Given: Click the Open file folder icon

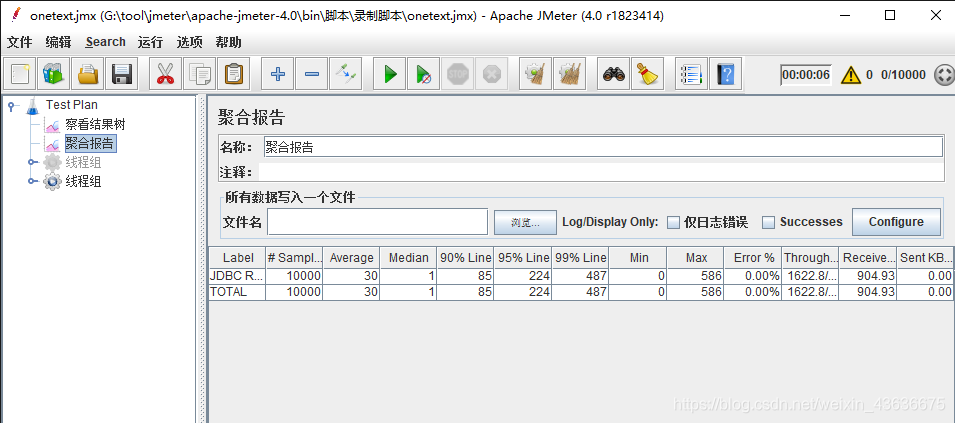Looking at the screenshot, I should coord(88,74).
